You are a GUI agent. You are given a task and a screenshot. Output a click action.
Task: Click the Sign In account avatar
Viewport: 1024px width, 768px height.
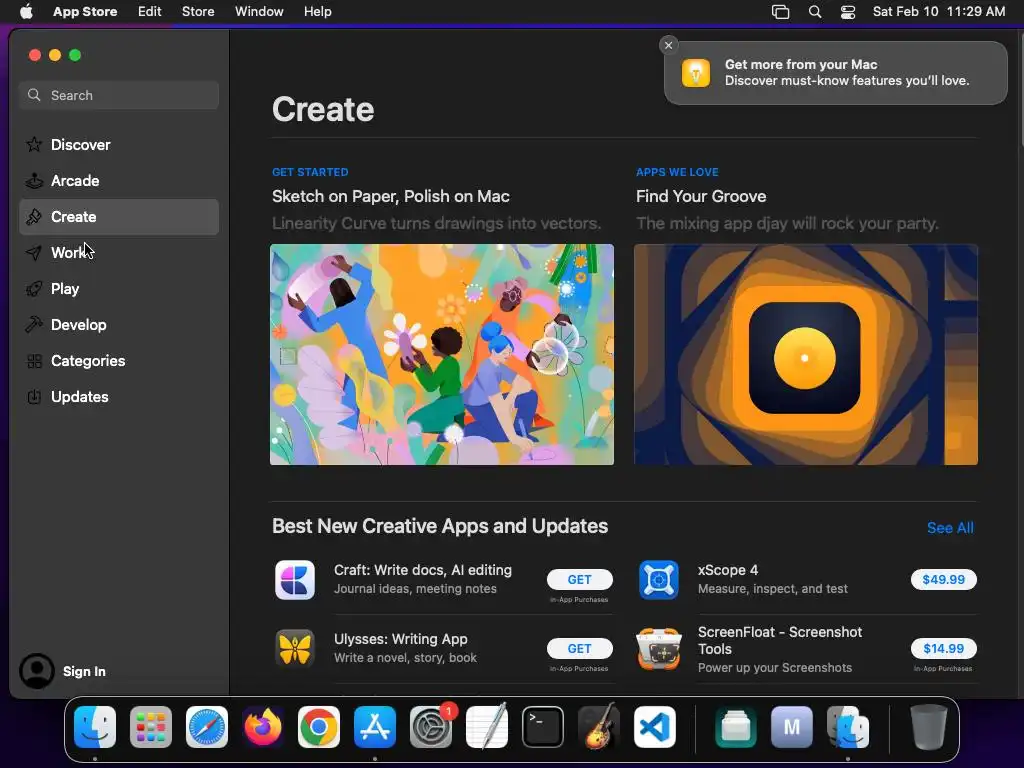[x=37, y=671]
